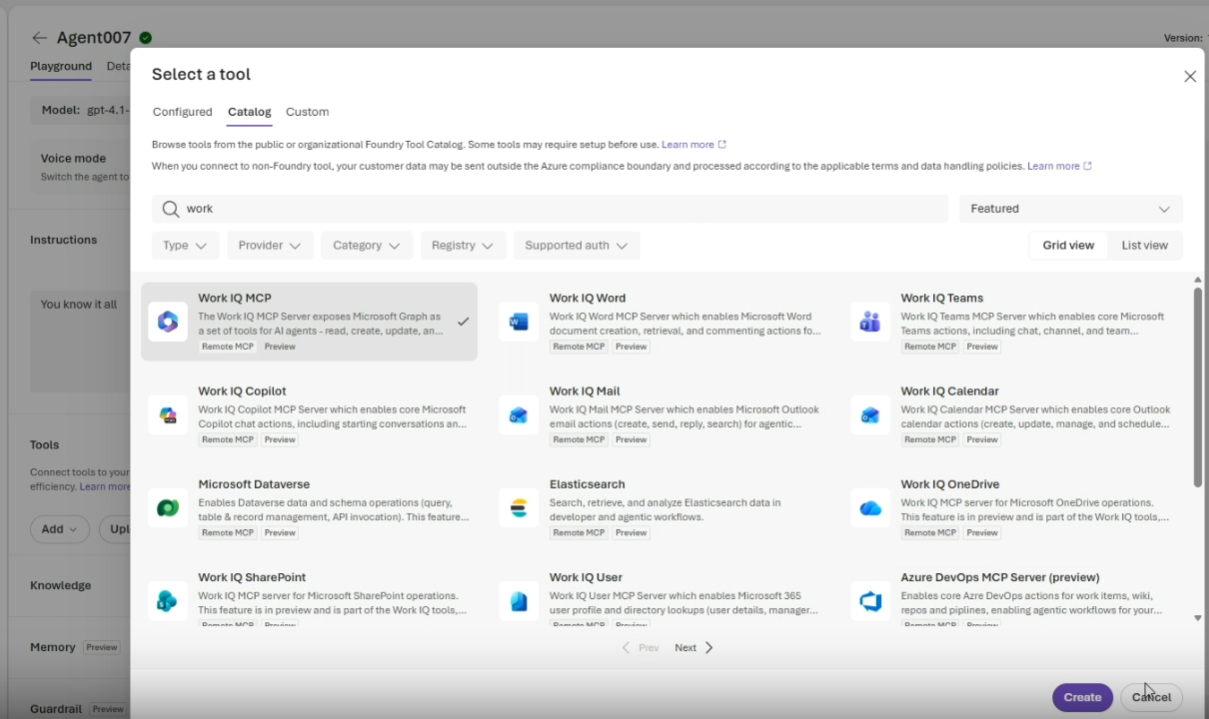Go to Prev page of results
The width and height of the screenshot is (1209, 719).
(x=640, y=648)
